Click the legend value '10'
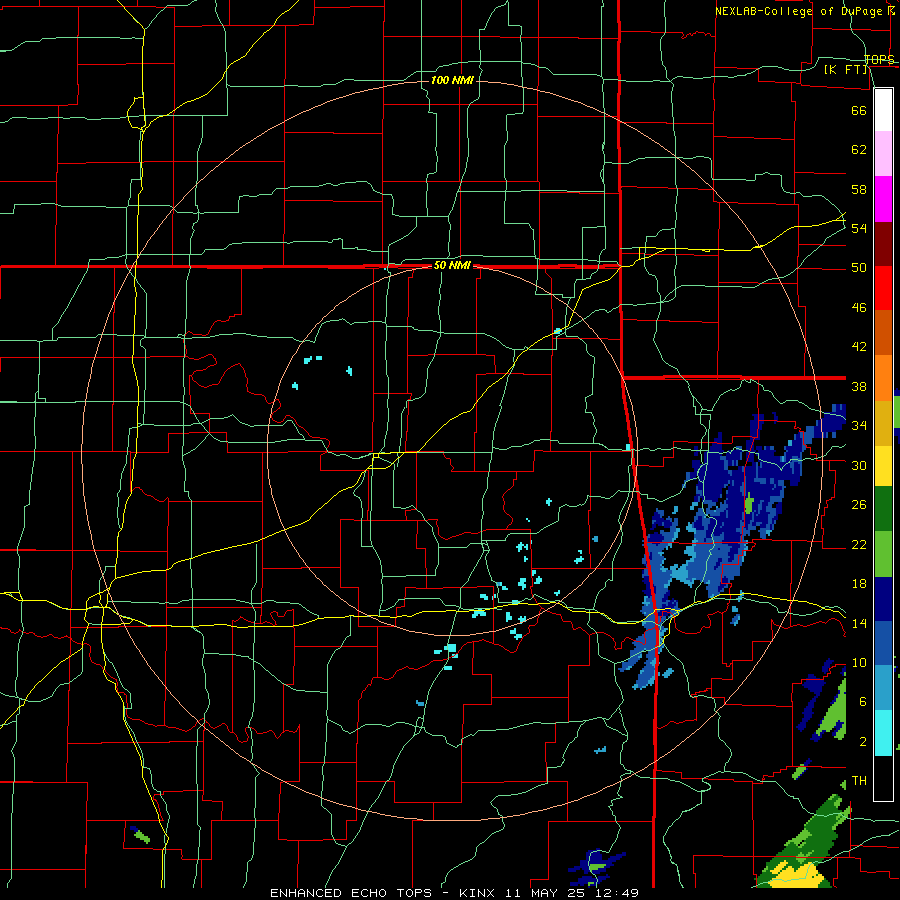This screenshot has height=900, width=900. [x=859, y=662]
